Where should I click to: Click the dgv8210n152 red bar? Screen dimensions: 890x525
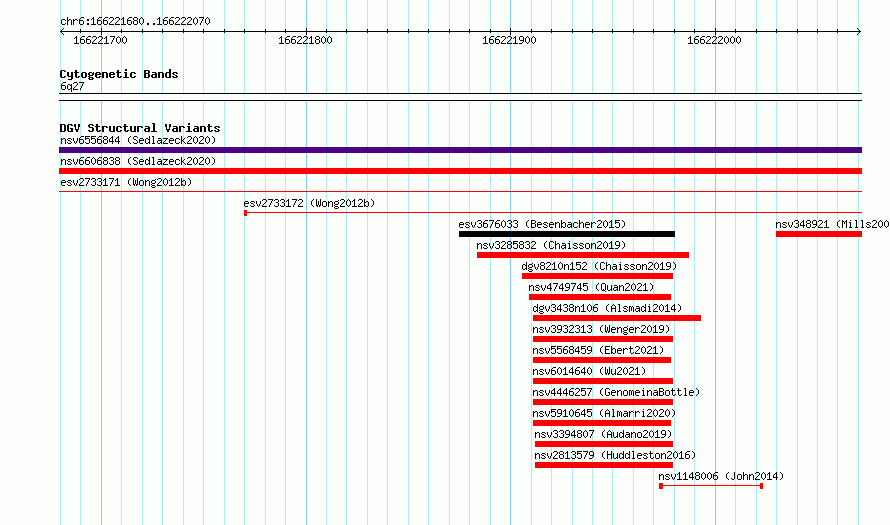pyautogui.click(x=597, y=276)
